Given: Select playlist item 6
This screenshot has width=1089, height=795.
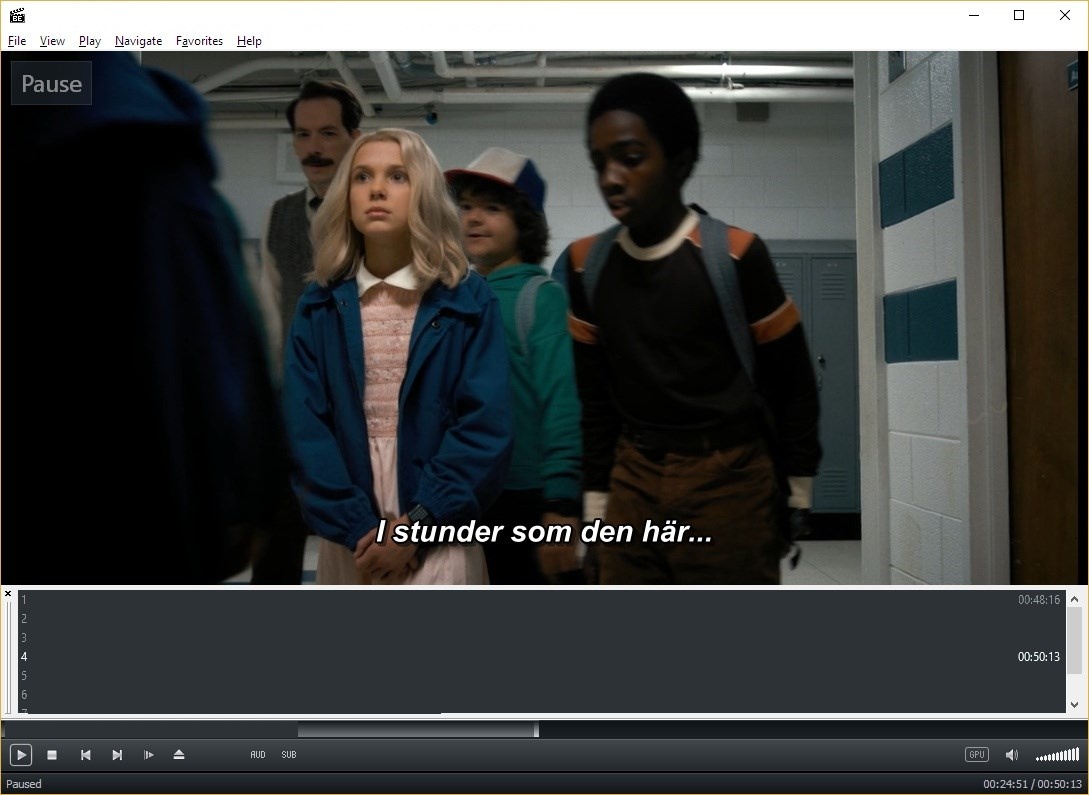Looking at the screenshot, I should click(542, 694).
